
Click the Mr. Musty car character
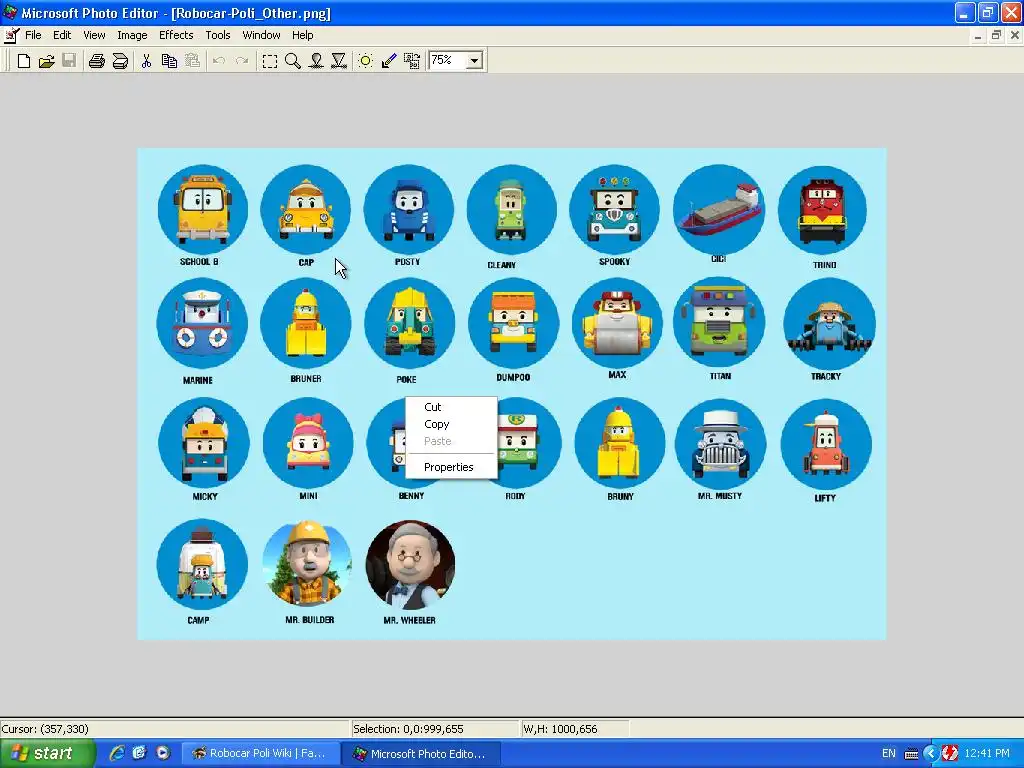pyautogui.click(x=720, y=444)
